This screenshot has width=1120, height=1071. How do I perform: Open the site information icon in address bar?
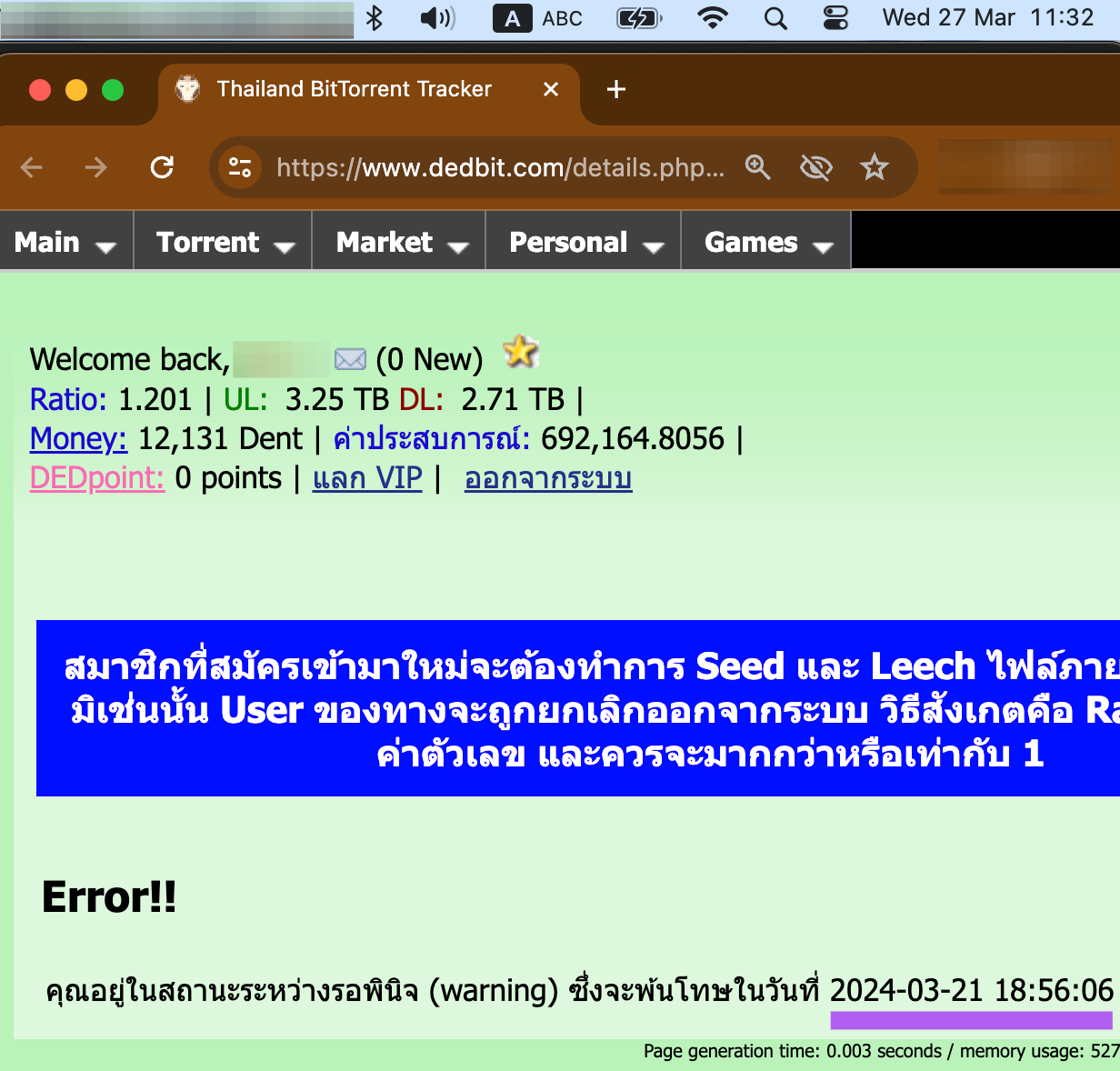coord(240,167)
